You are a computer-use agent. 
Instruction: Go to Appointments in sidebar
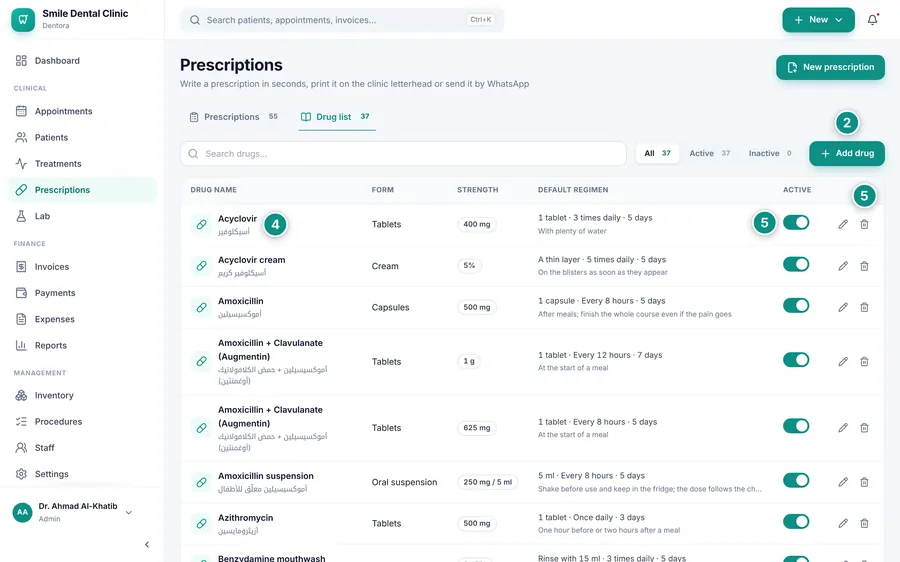click(x=82, y=111)
